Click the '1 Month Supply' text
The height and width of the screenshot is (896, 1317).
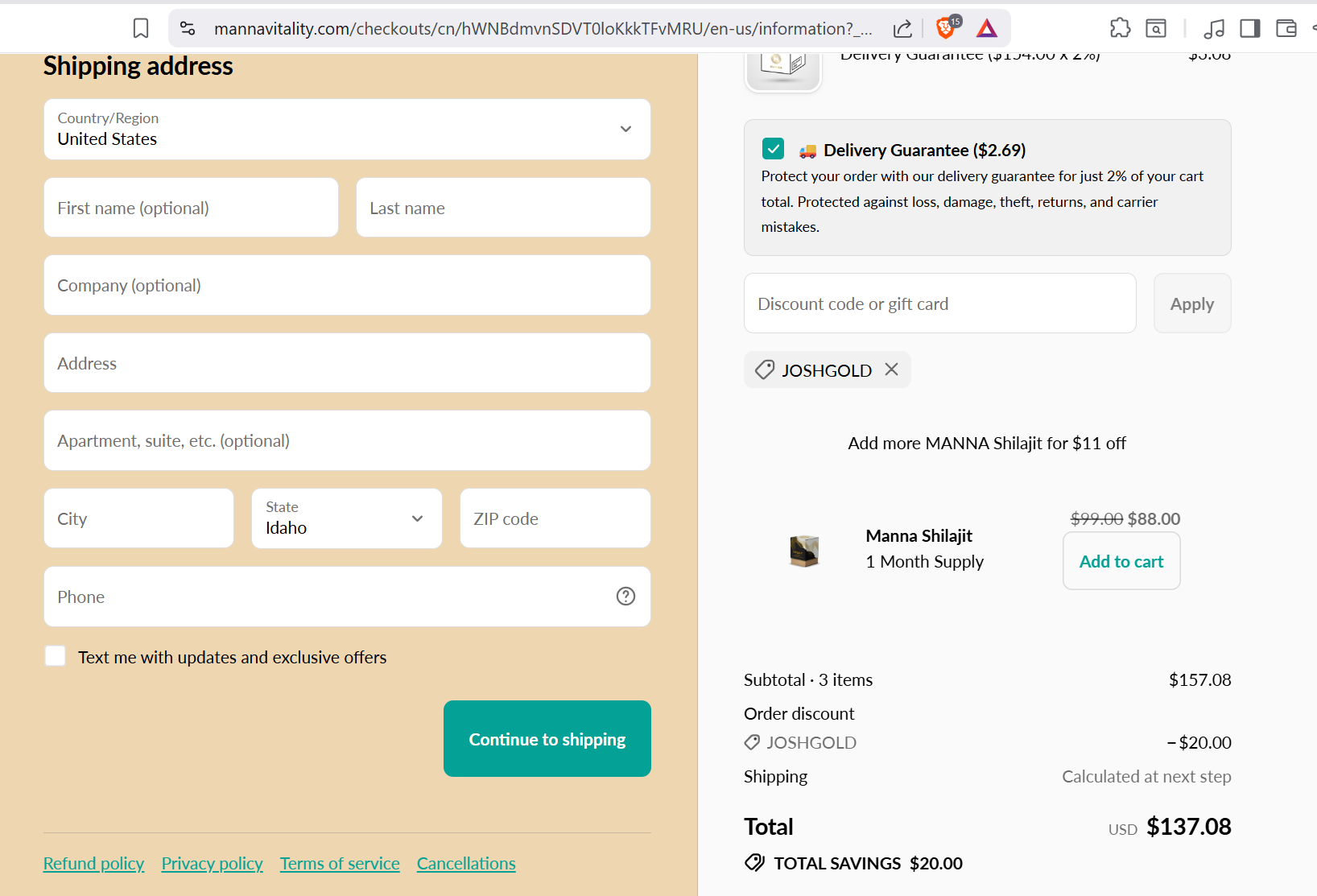924,561
